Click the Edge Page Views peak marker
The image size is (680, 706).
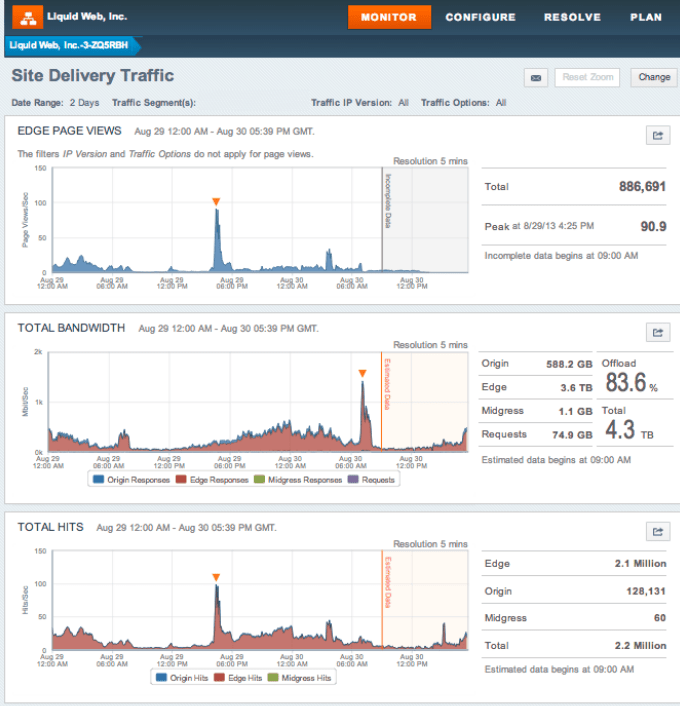point(216,202)
